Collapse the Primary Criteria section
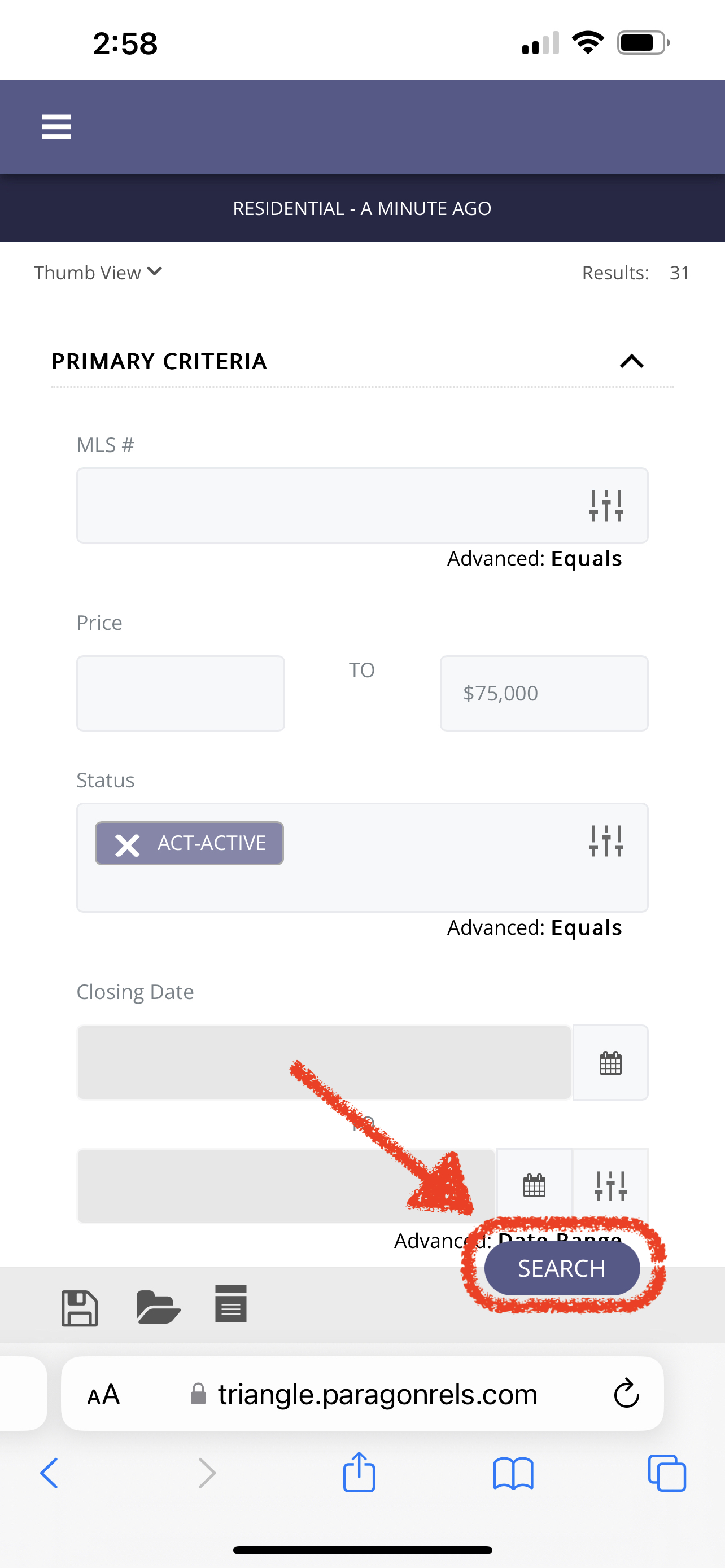This screenshot has height=1568, width=725. pos(631,361)
